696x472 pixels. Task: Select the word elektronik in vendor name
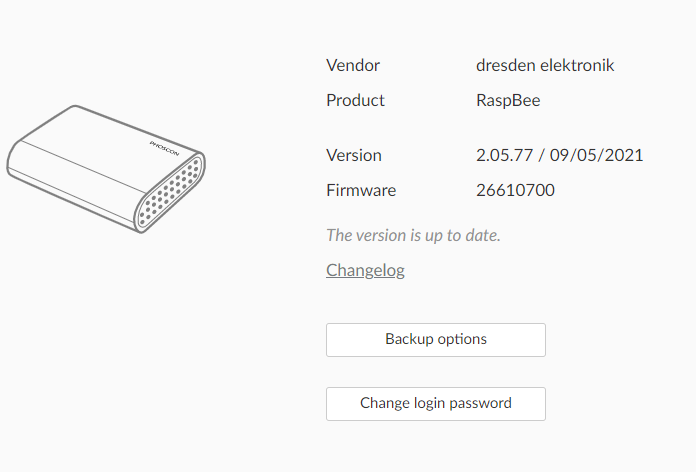[577, 65]
